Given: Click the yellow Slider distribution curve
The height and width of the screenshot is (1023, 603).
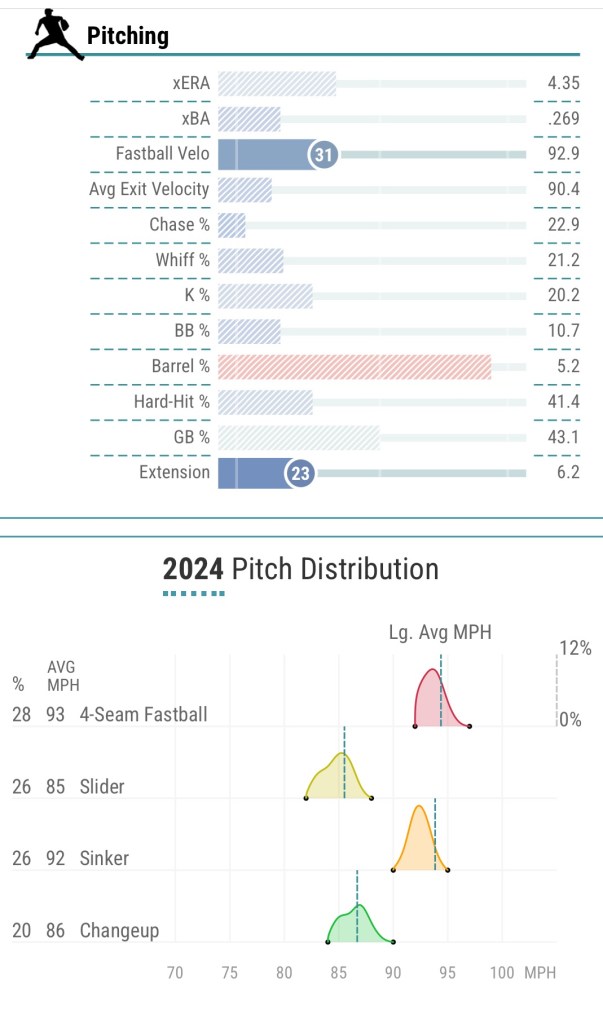Looking at the screenshot, I should (x=337, y=779).
